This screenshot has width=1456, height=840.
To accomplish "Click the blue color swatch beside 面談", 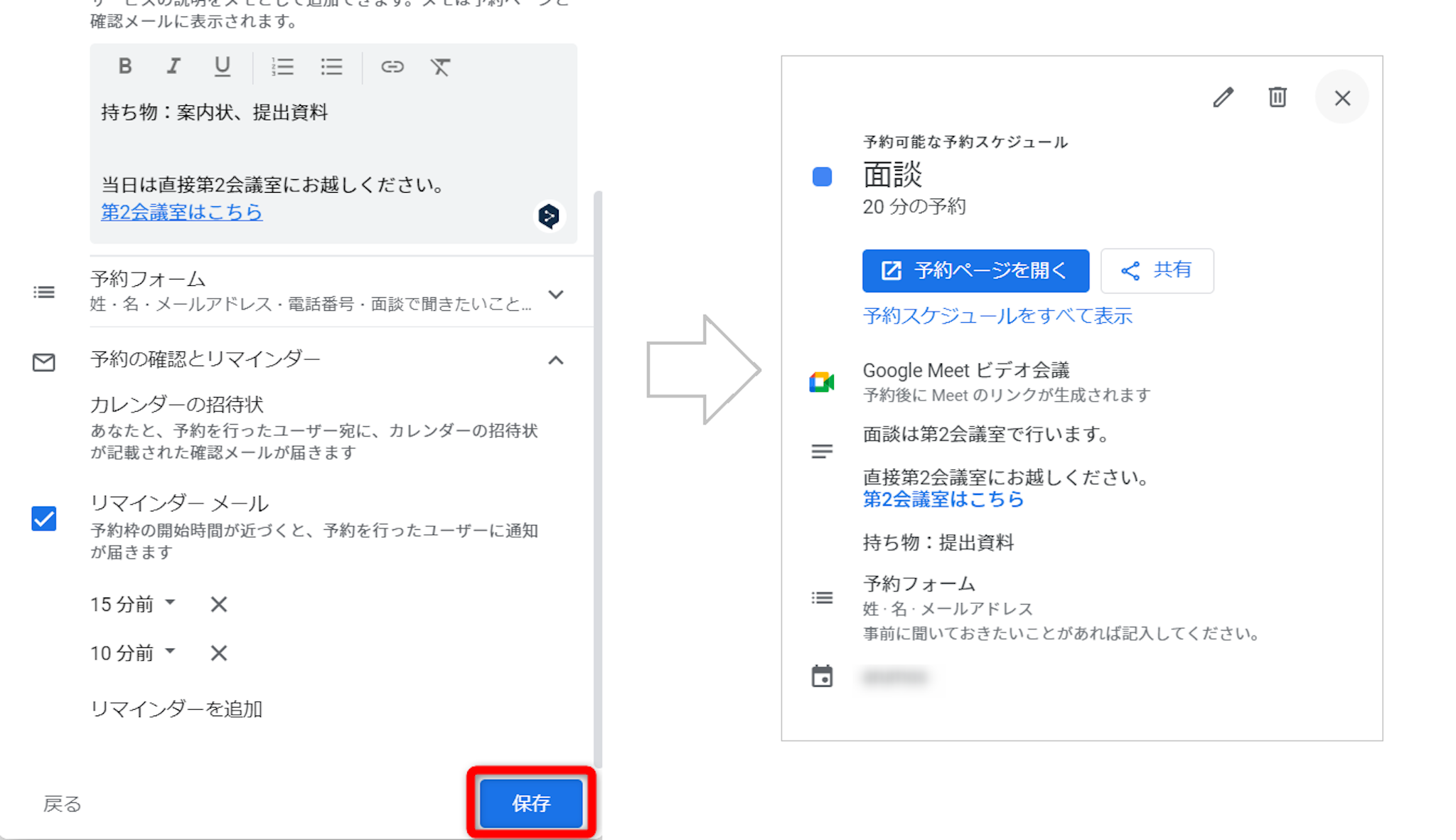I will point(822,176).
